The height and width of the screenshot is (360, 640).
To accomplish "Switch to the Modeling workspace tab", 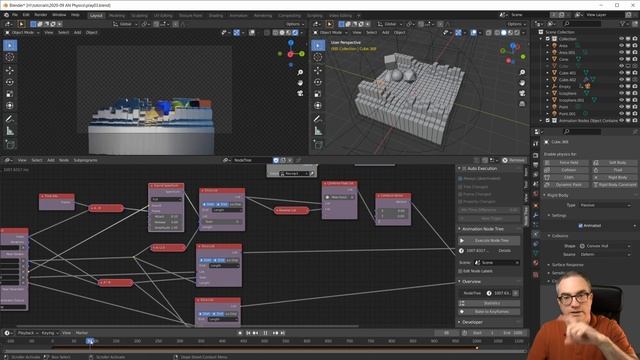I will 117,16.
